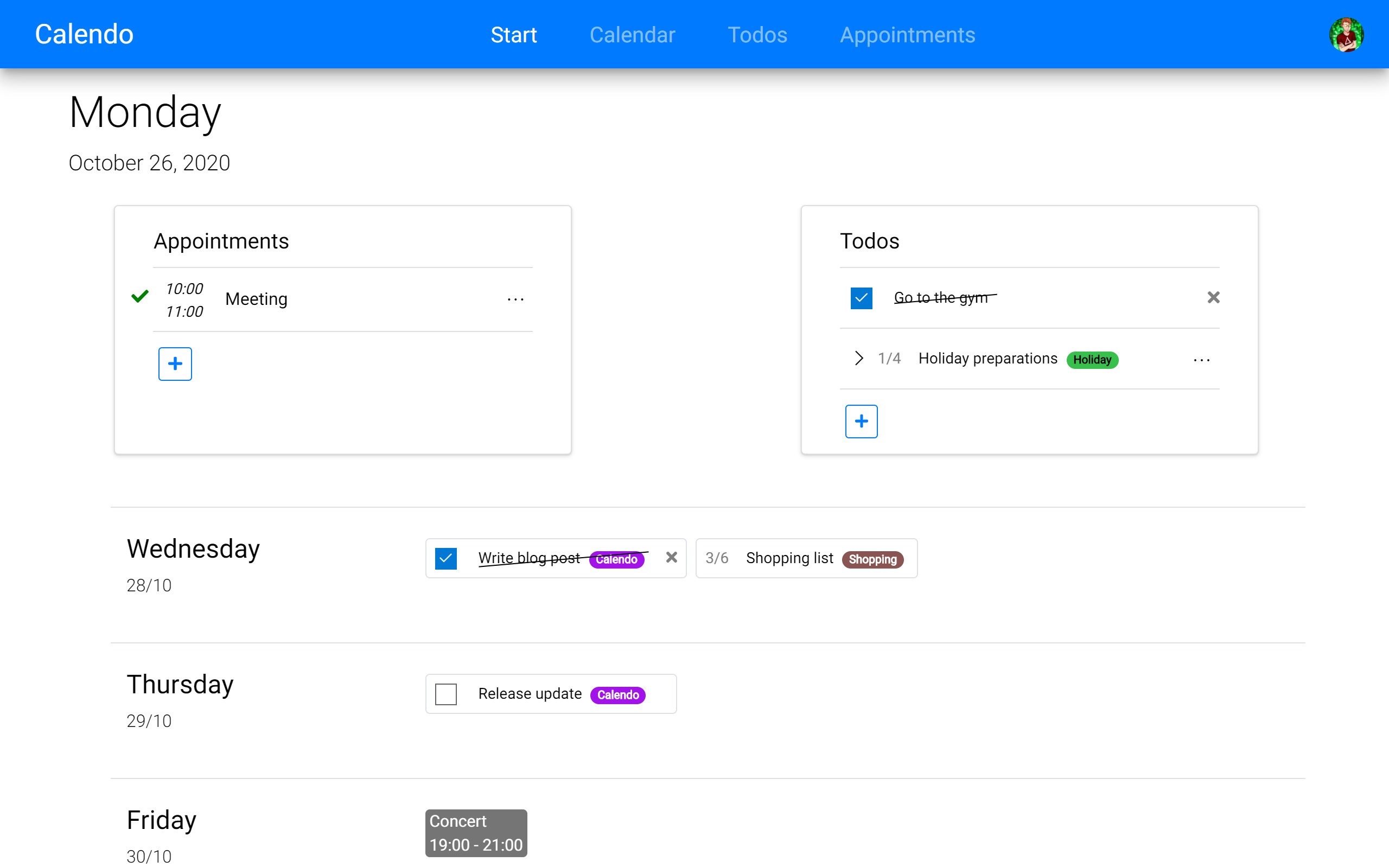
Task: Expand the Holiday preparations subtasks
Action: tap(859, 358)
